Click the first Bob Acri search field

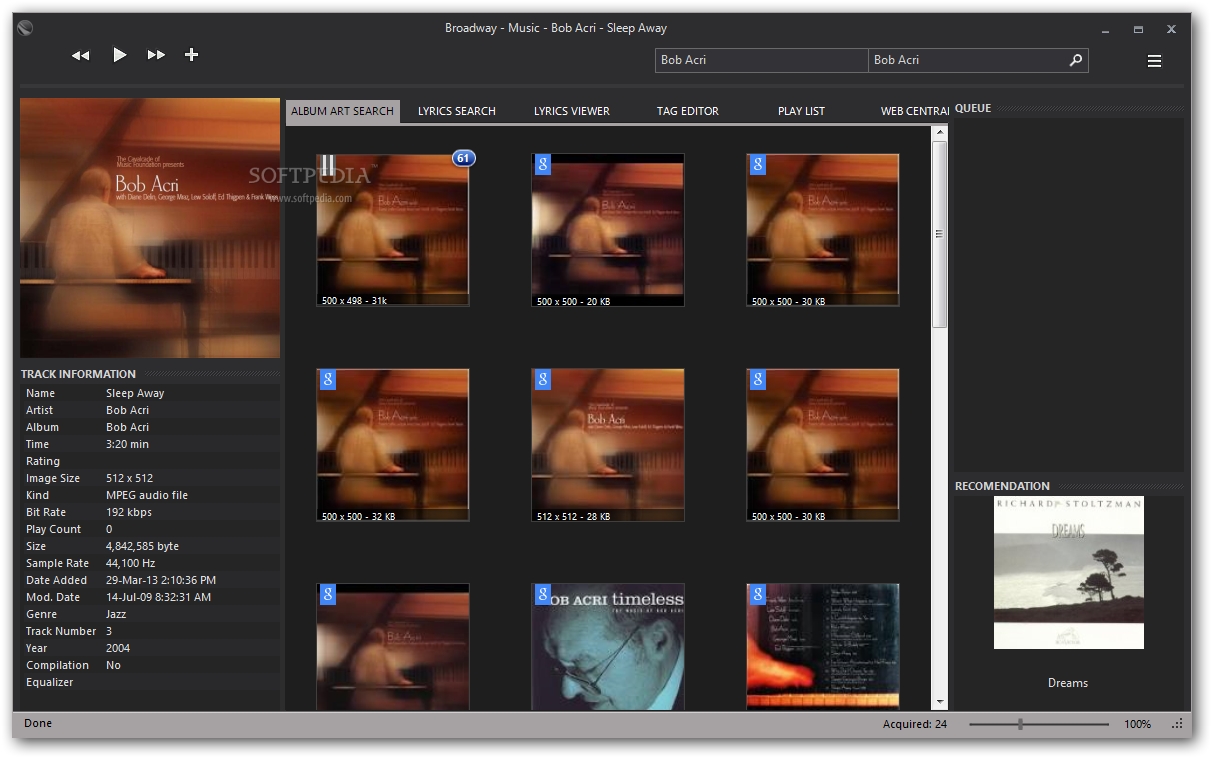pos(761,60)
